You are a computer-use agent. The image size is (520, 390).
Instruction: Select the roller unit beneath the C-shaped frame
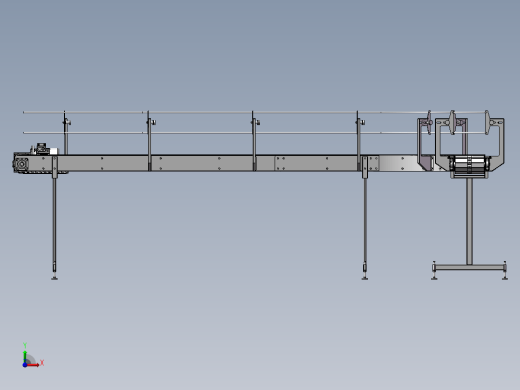click(x=469, y=166)
